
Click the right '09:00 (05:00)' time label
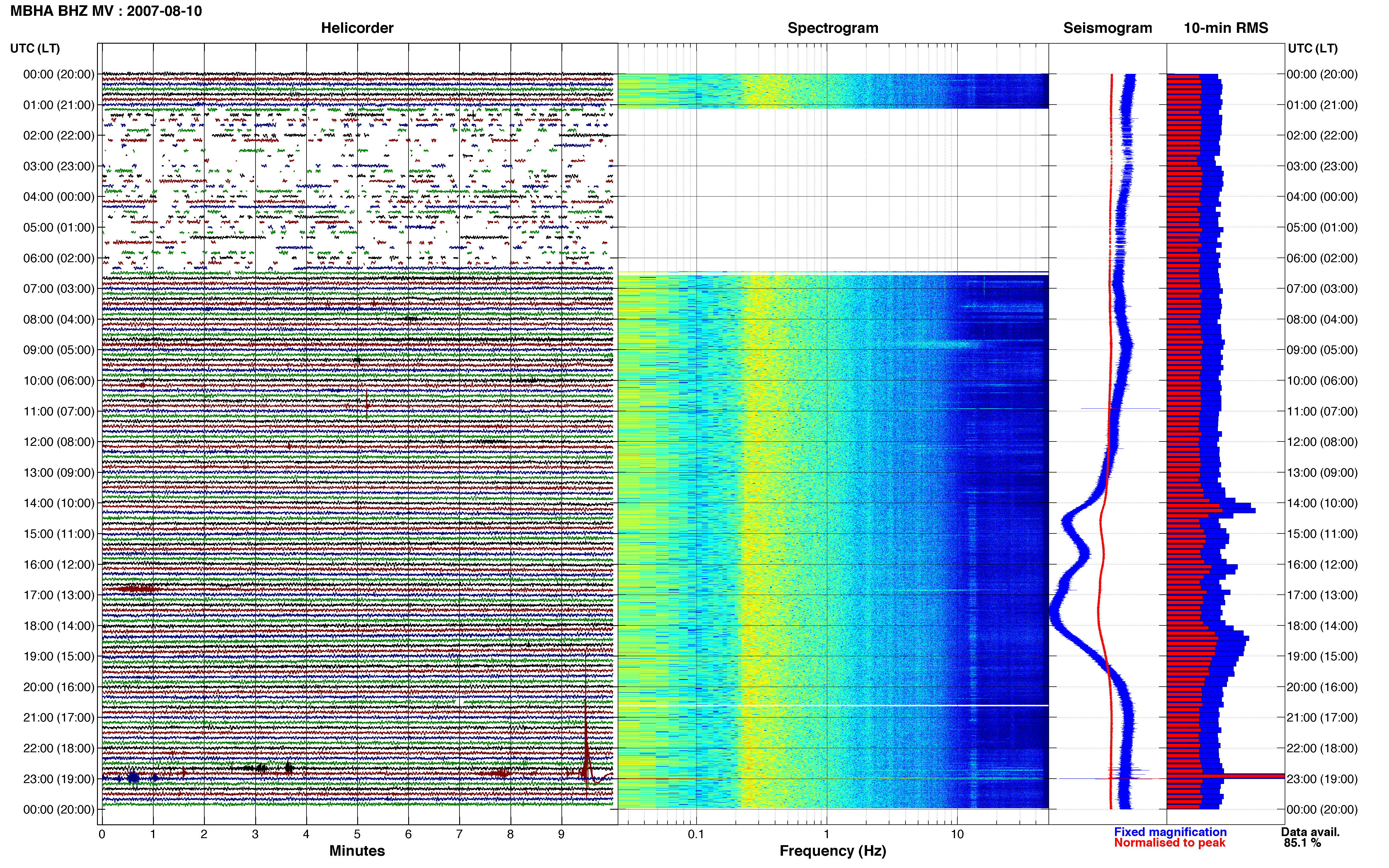1322,350
